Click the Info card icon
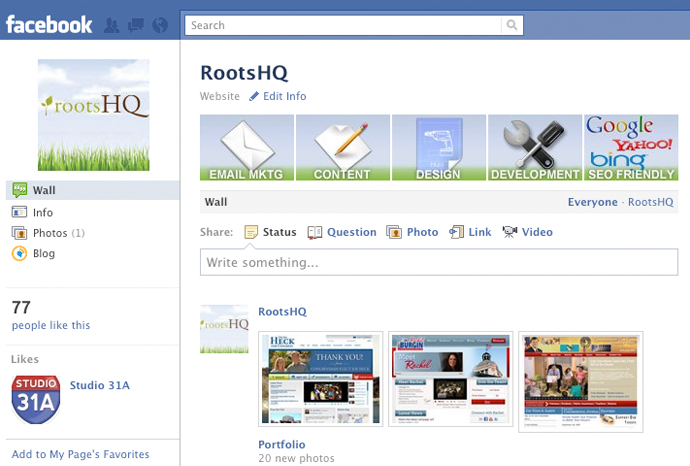The width and height of the screenshot is (690, 466). tap(19, 212)
